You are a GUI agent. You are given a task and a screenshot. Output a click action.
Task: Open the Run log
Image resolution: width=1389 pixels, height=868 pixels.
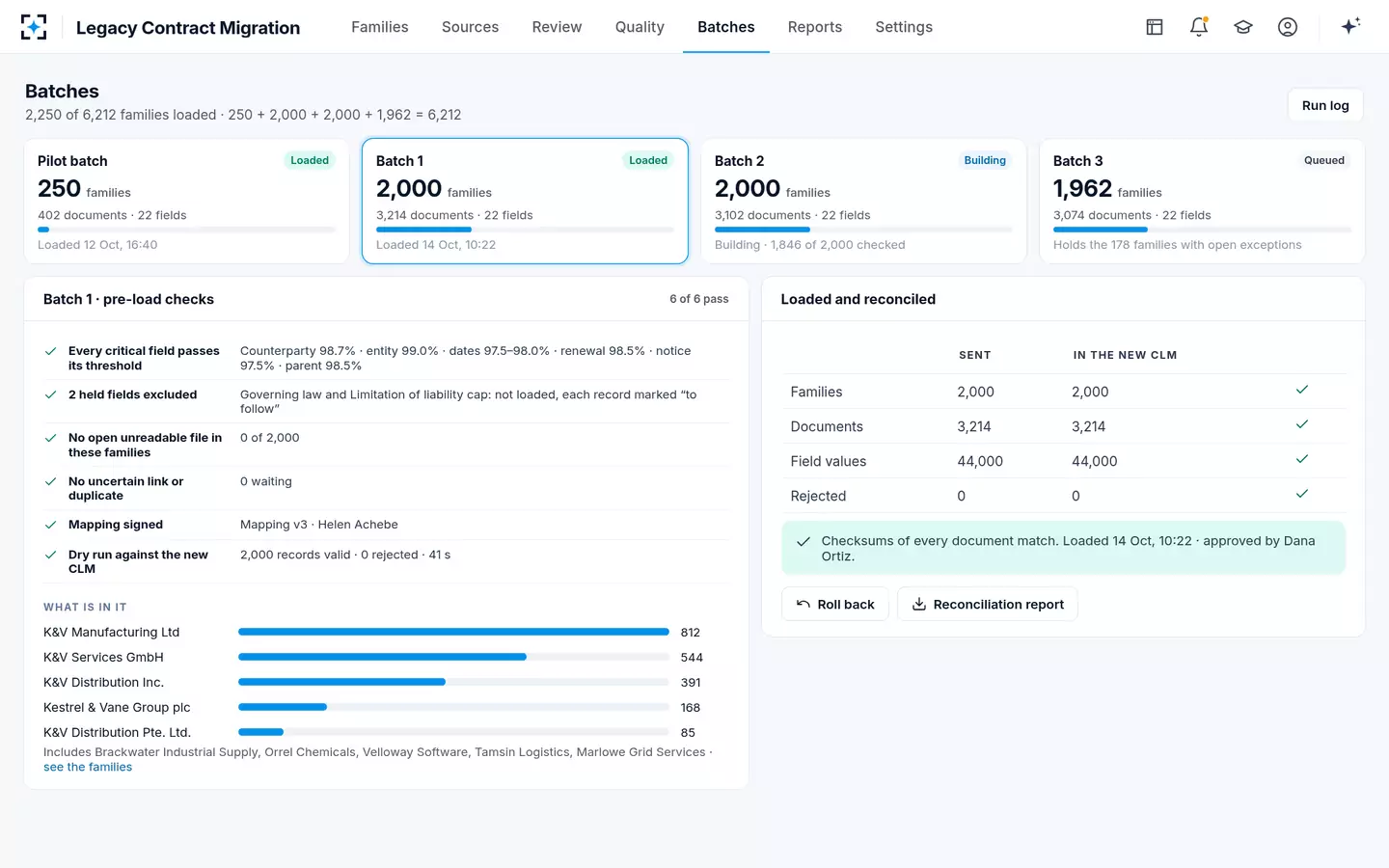[x=1325, y=106]
